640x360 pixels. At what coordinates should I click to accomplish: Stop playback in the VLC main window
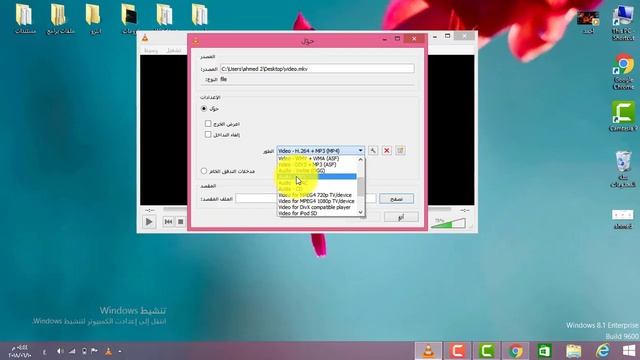pyautogui.click(x=180, y=222)
